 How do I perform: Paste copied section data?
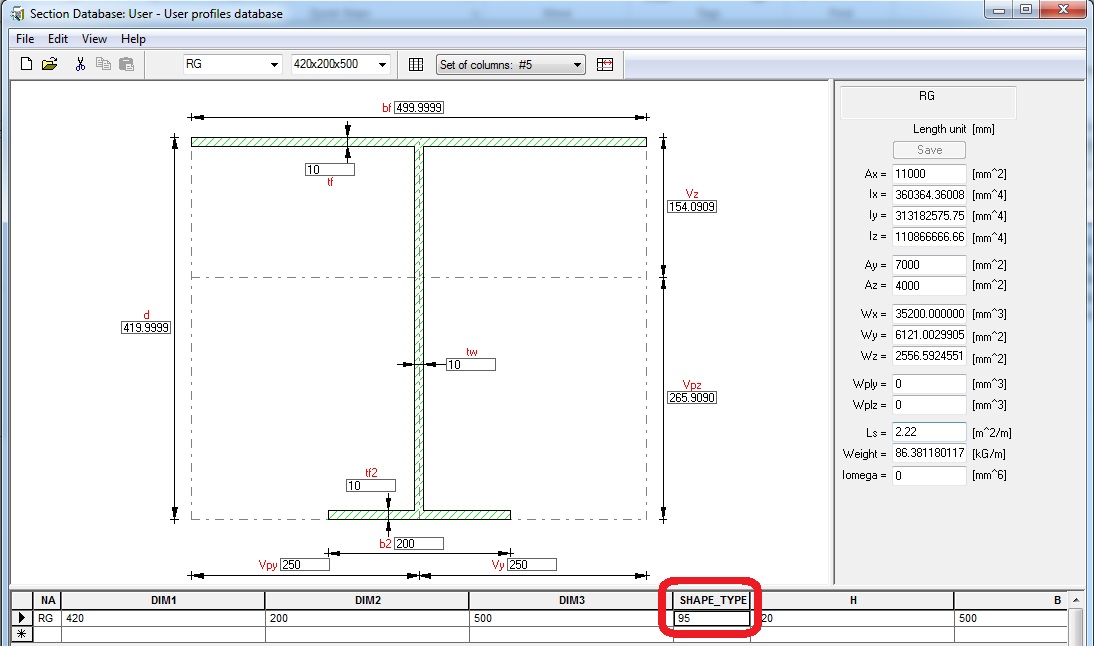pyautogui.click(x=126, y=63)
